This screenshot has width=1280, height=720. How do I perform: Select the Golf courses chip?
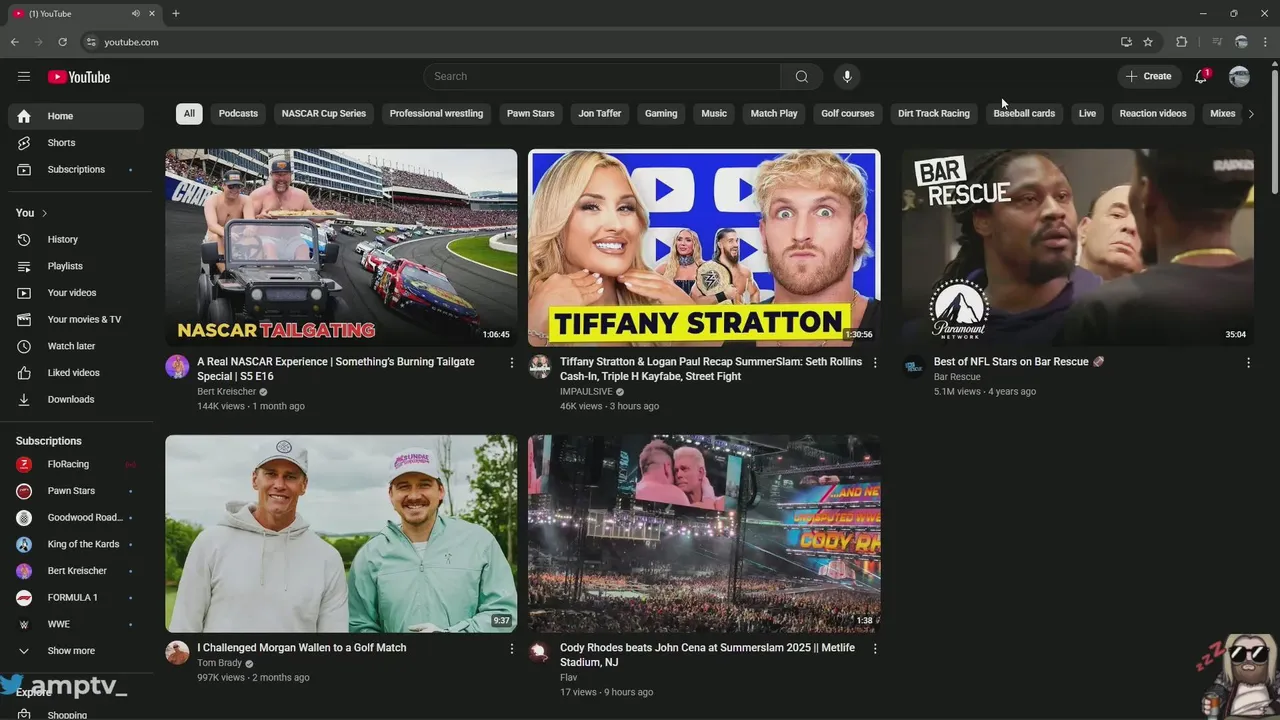click(x=848, y=114)
